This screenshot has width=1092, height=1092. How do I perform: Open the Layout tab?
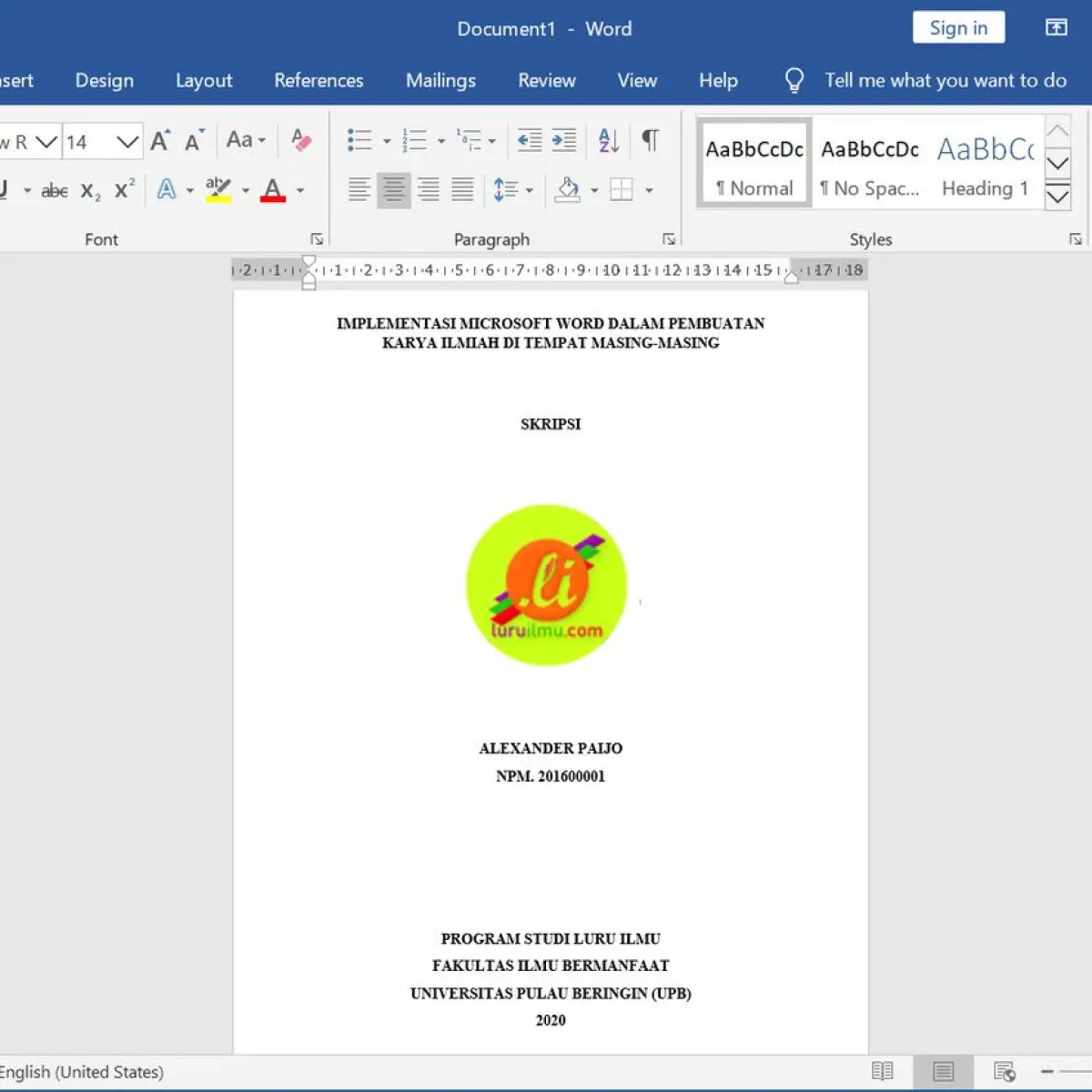point(204,80)
